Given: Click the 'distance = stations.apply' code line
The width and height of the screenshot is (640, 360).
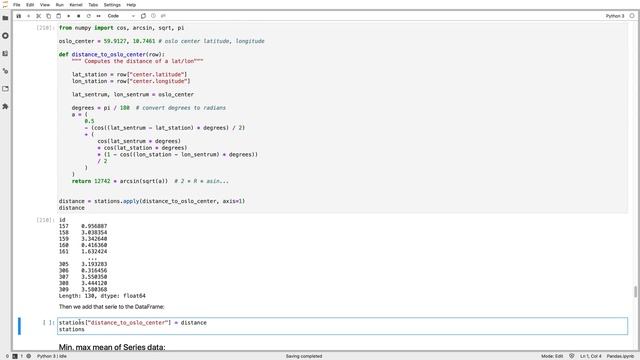Looking at the screenshot, I should [x=152, y=201].
